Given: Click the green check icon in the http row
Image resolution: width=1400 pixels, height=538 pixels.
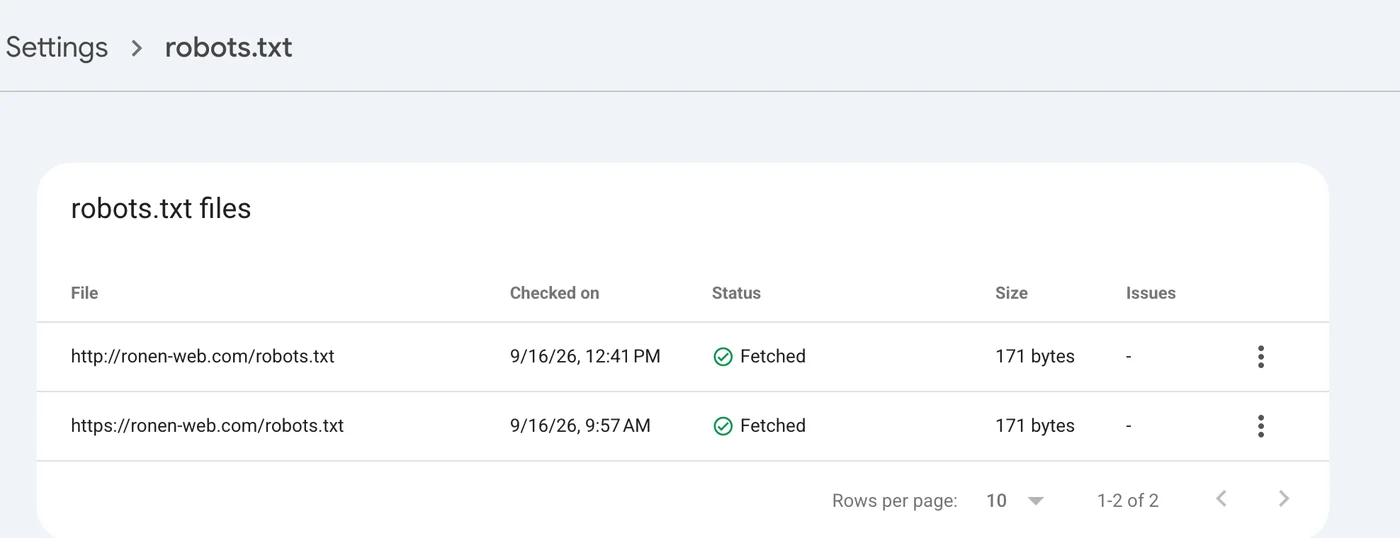Looking at the screenshot, I should pos(723,357).
